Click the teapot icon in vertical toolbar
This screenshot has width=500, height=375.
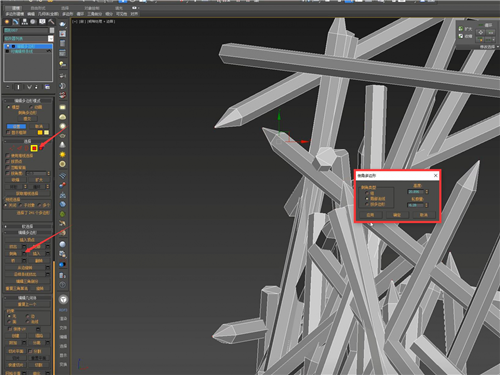[x=63, y=24]
